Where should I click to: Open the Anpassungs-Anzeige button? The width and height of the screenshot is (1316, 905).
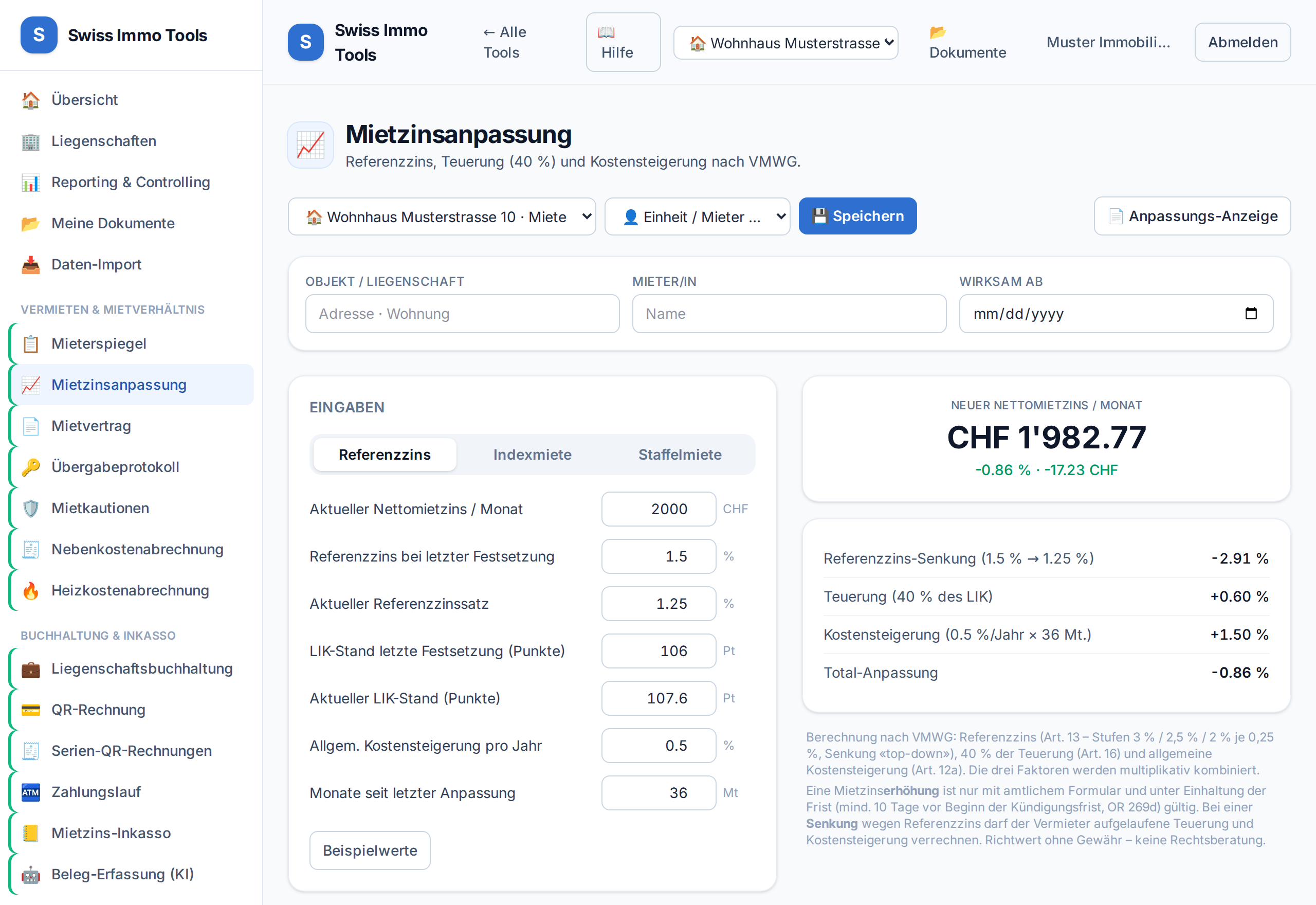coord(1192,216)
